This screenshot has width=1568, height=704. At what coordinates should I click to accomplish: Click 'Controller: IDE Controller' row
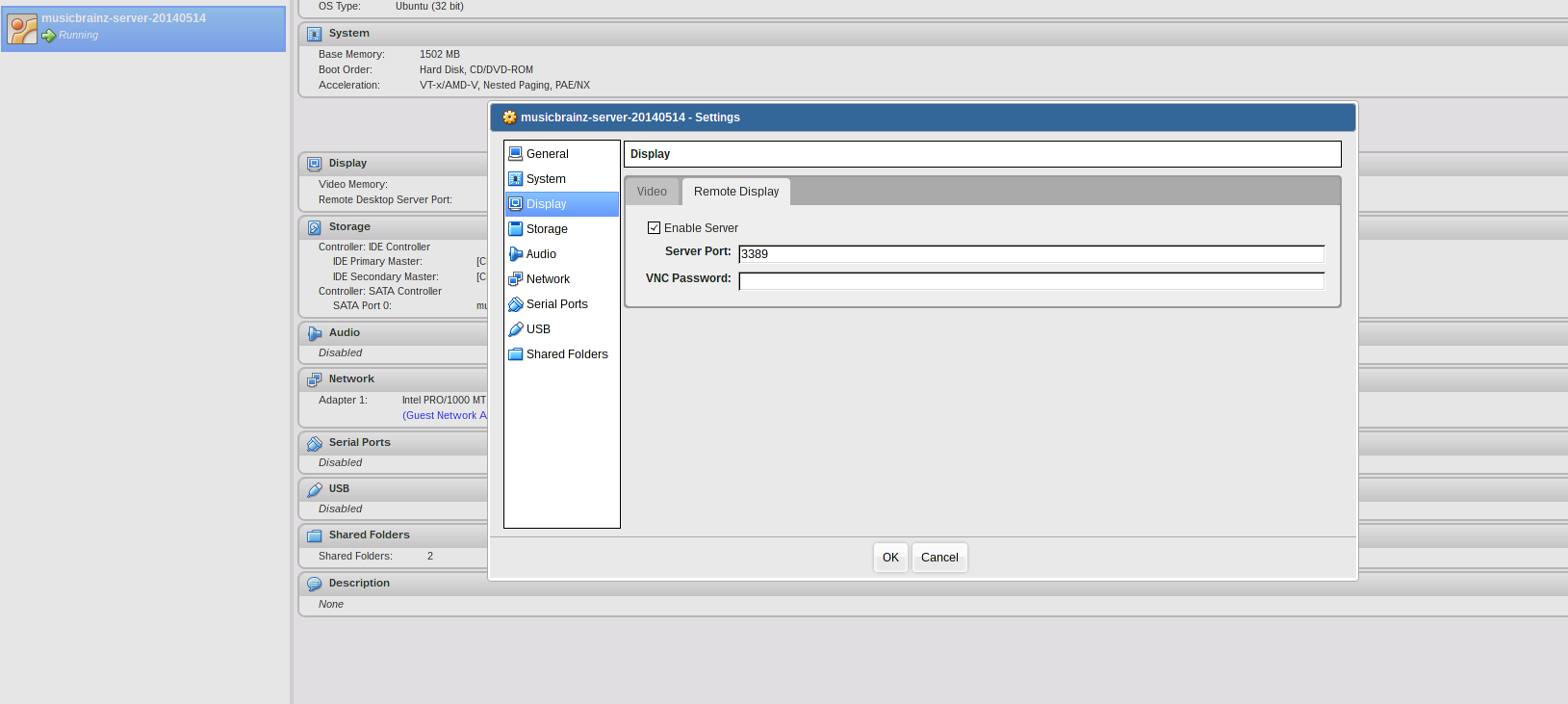tap(374, 247)
